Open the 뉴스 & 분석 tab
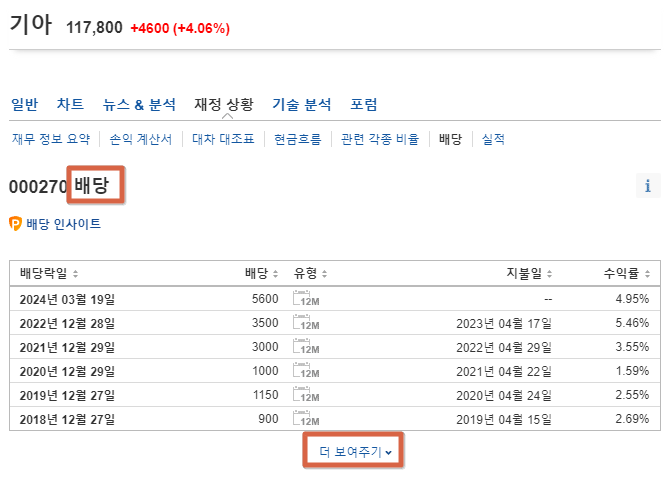The image size is (672, 478). coord(139,104)
